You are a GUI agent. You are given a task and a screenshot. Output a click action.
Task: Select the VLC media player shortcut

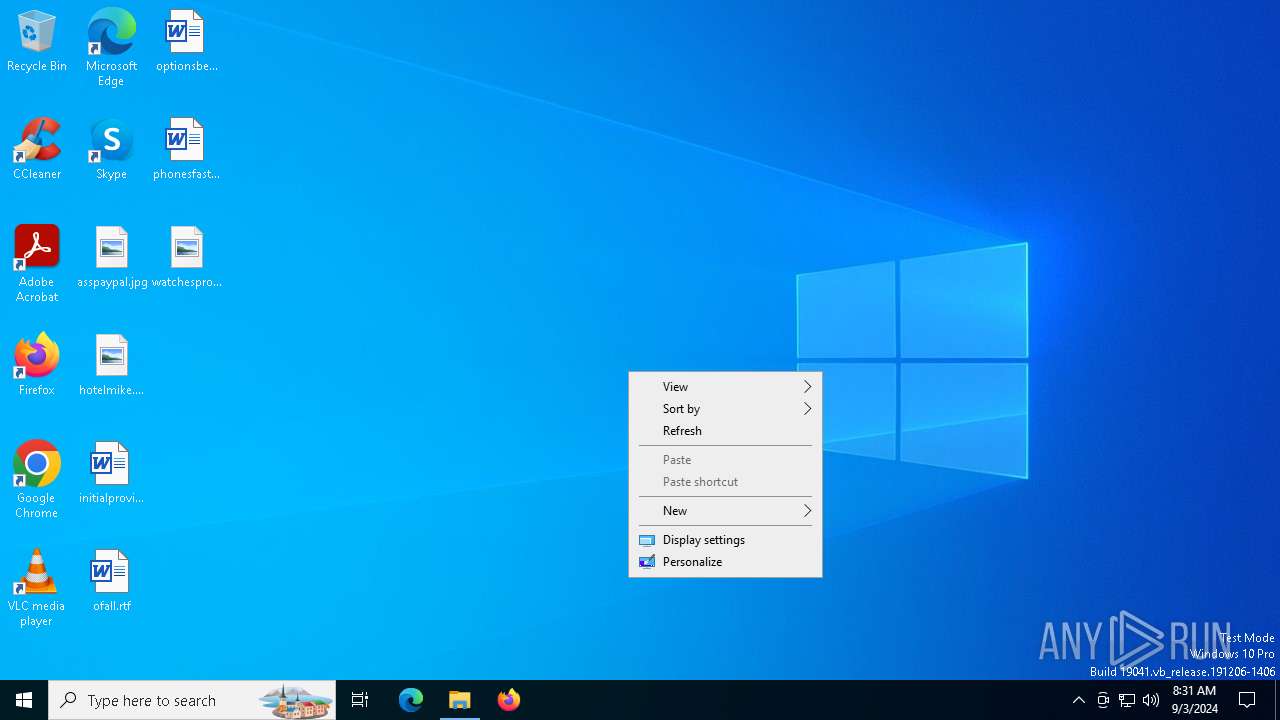pyautogui.click(x=37, y=588)
